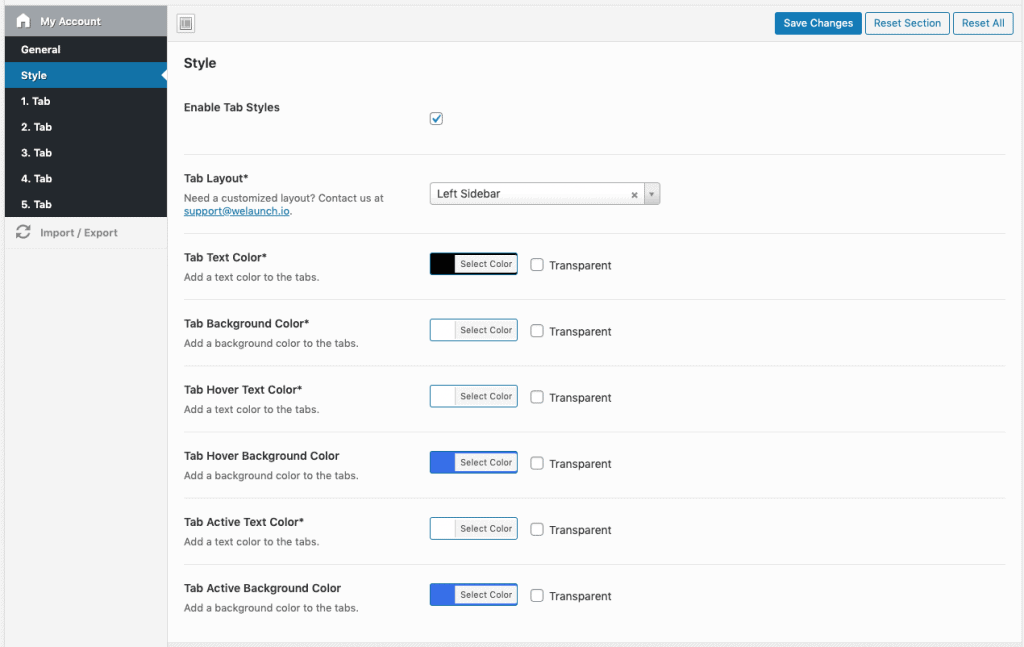Open the General settings section

pyautogui.click(x=41, y=49)
